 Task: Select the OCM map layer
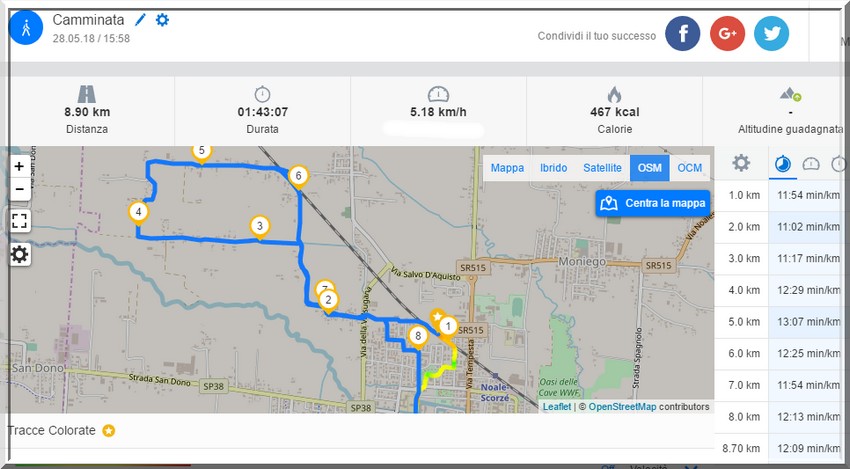pyautogui.click(x=689, y=168)
